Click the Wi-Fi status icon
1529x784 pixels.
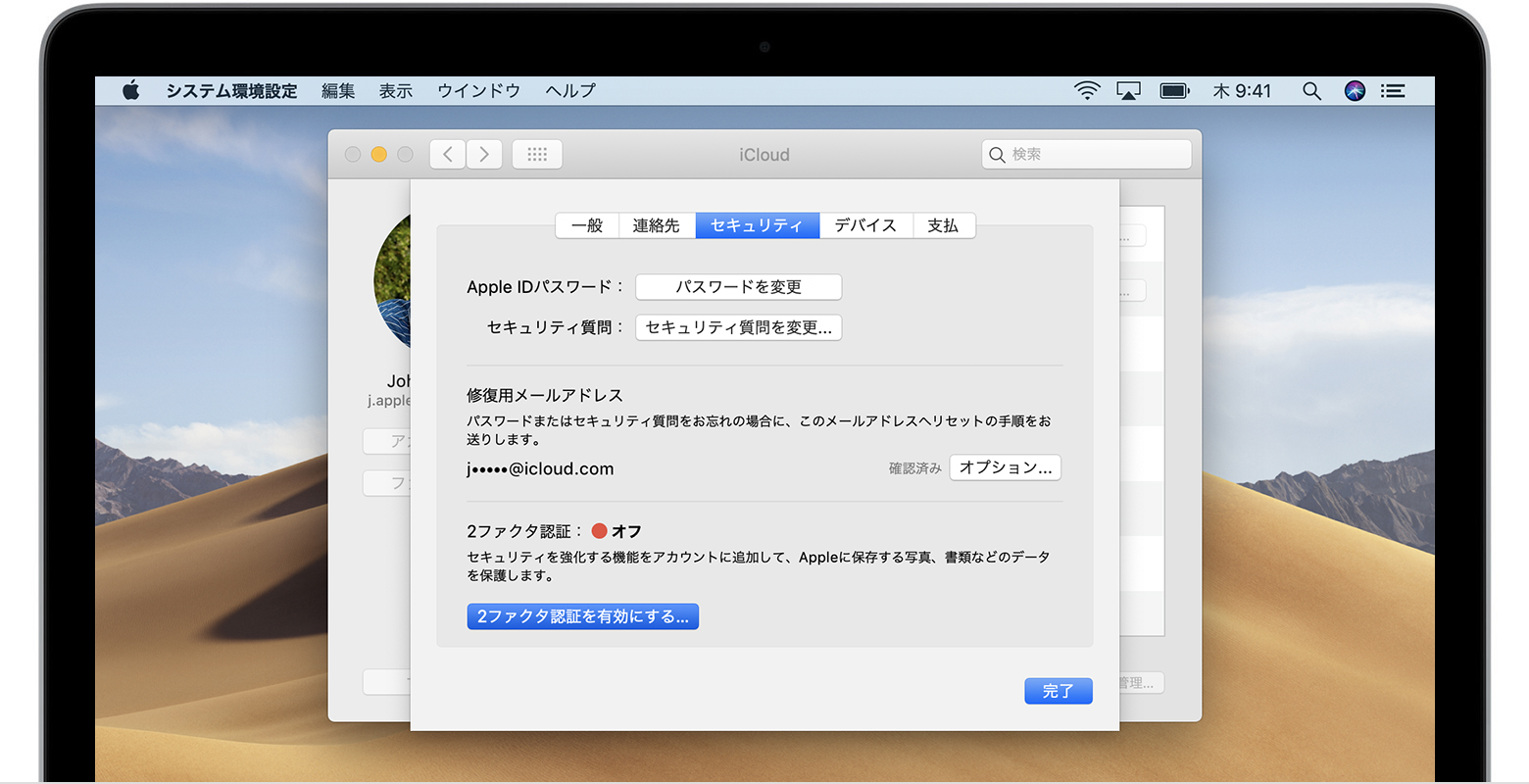(x=1086, y=91)
